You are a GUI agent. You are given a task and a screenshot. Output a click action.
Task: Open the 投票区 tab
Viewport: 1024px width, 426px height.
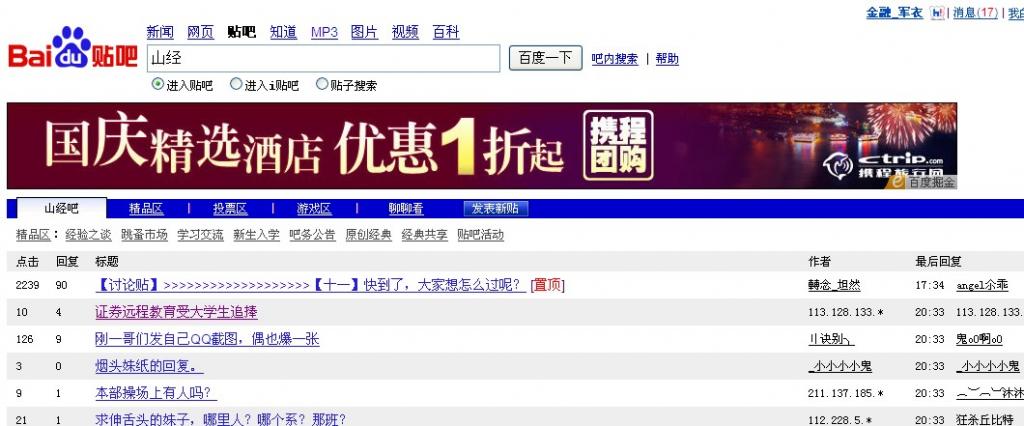229,209
